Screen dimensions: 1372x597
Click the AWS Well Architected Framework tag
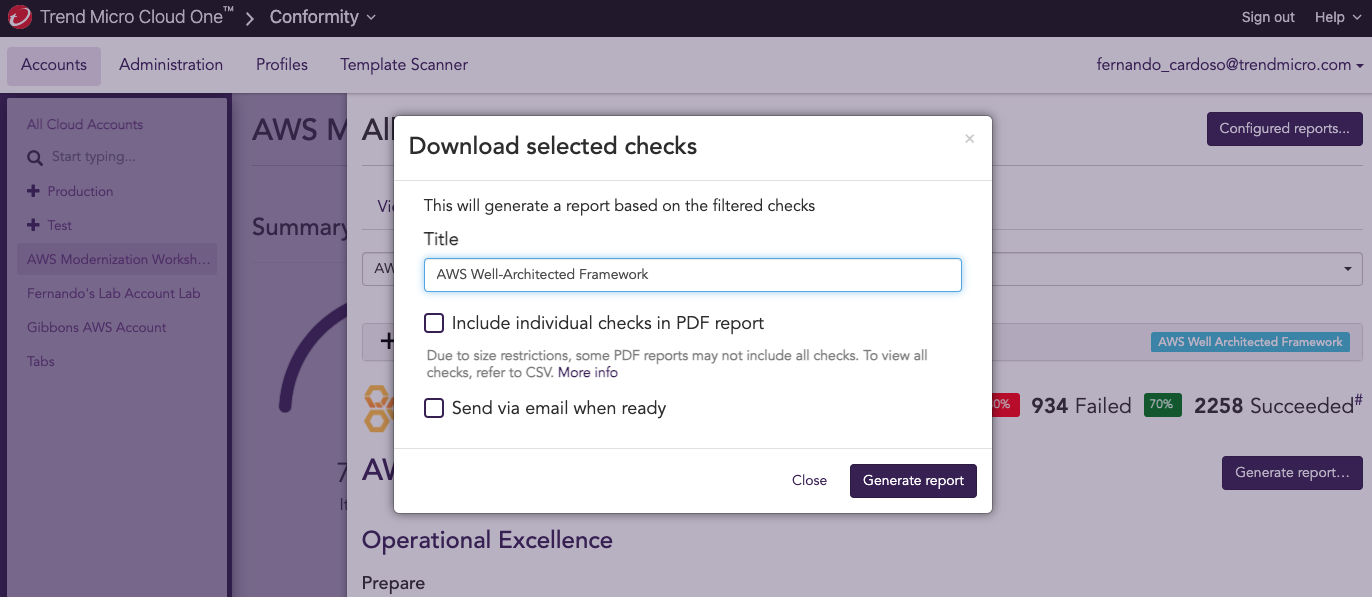click(x=1250, y=342)
